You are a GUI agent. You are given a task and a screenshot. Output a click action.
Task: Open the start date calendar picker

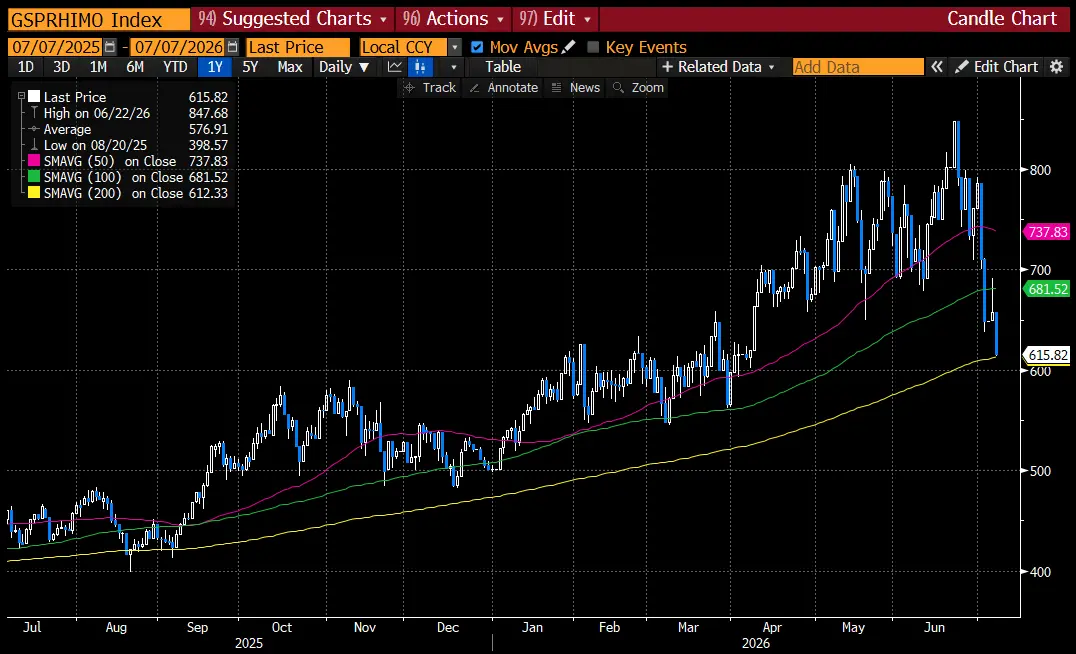110,47
